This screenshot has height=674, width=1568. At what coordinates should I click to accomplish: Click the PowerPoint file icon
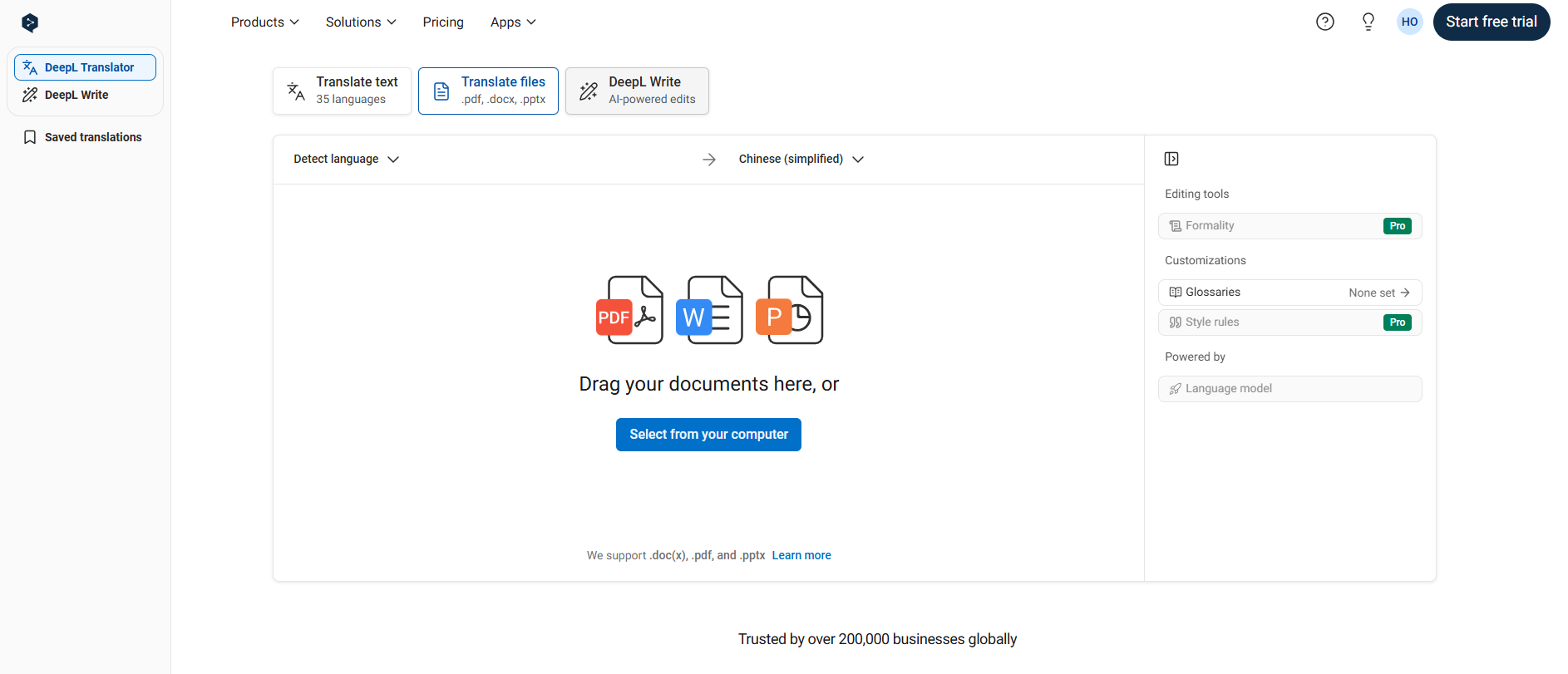(x=789, y=310)
